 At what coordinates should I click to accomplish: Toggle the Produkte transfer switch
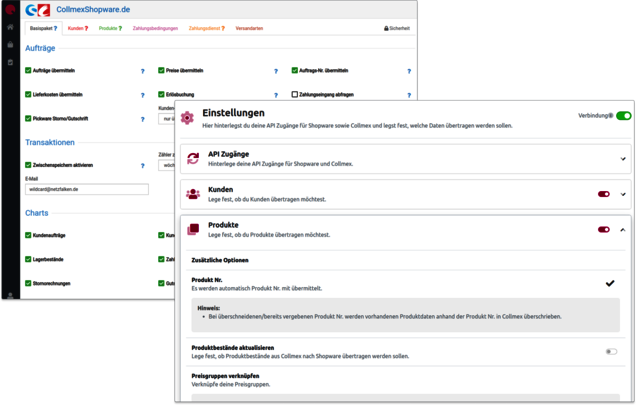pos(604,229)
